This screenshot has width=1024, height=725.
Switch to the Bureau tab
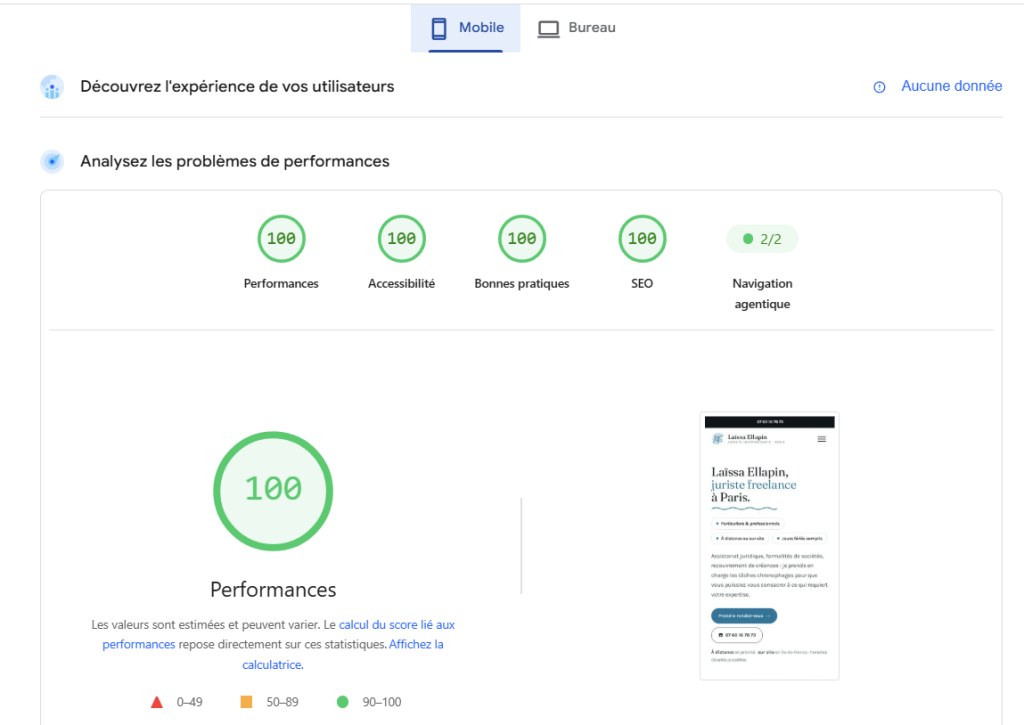[576, 28]
